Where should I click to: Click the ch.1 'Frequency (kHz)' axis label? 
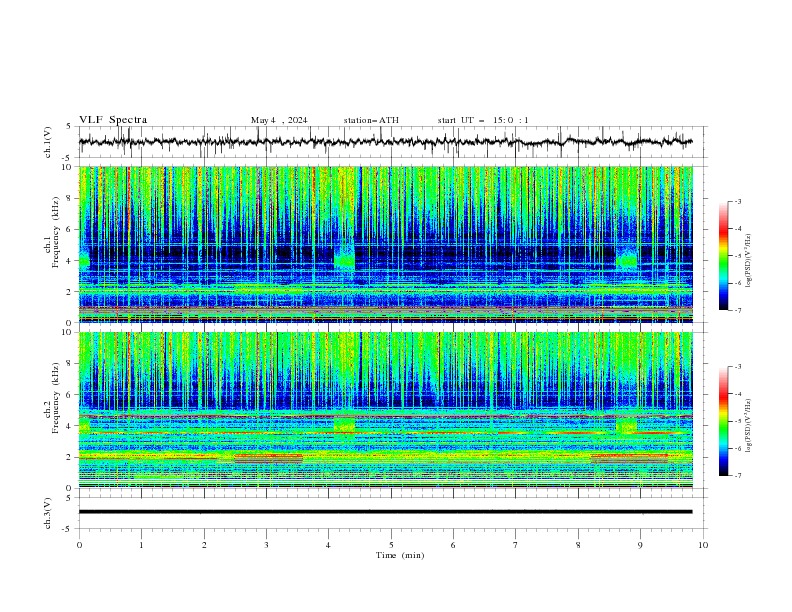pos(55,230)
